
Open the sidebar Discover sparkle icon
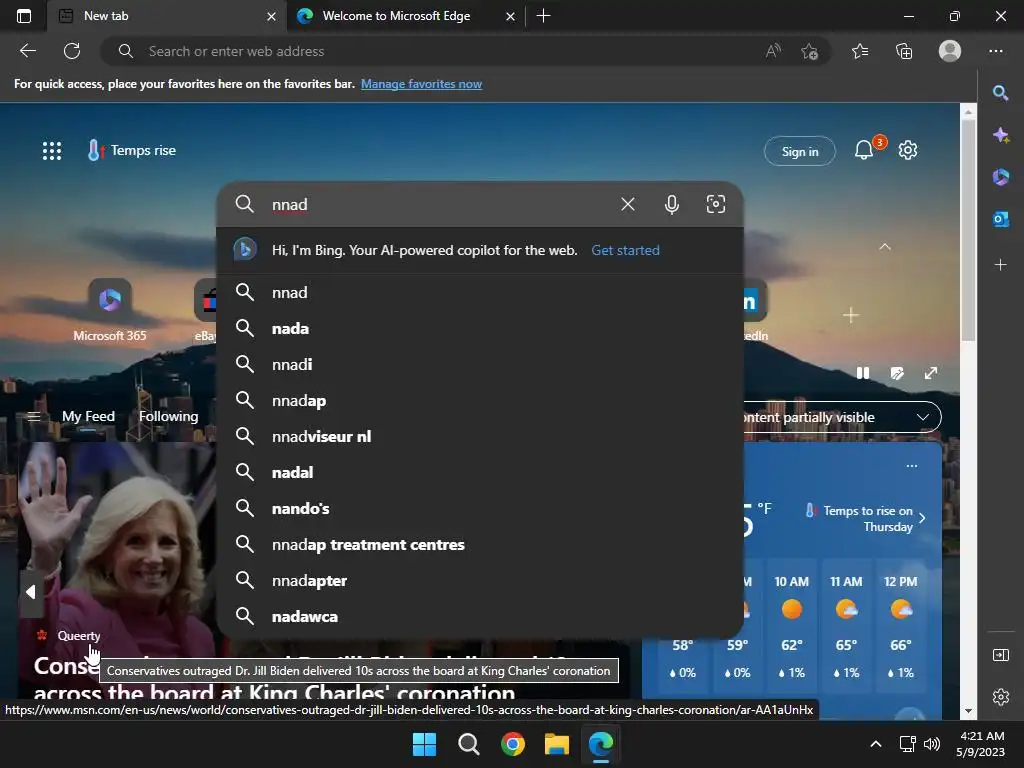coord(1000,135)
